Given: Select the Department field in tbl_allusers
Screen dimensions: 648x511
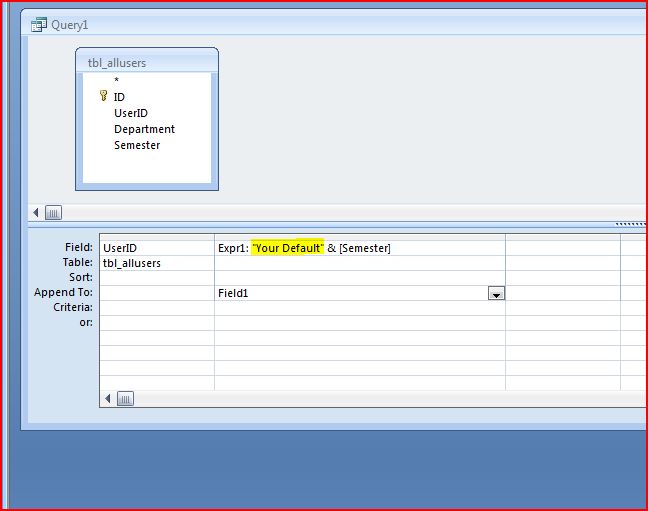Looking at the screenshot, I should 145,129.
